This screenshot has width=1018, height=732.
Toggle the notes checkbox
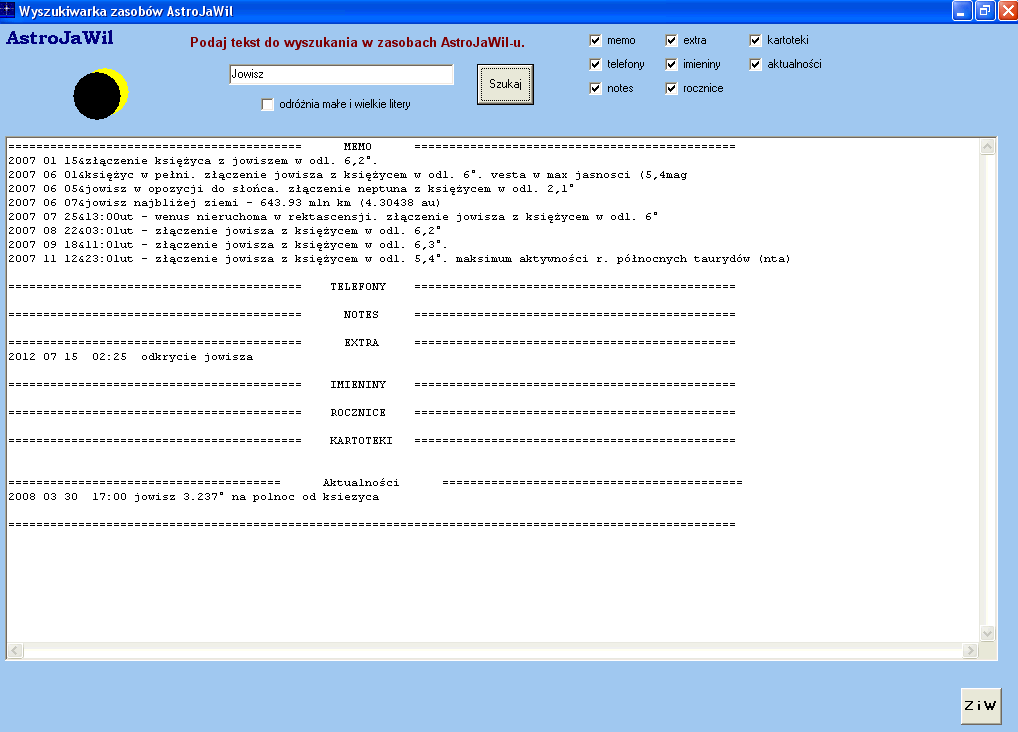[595, 88]
